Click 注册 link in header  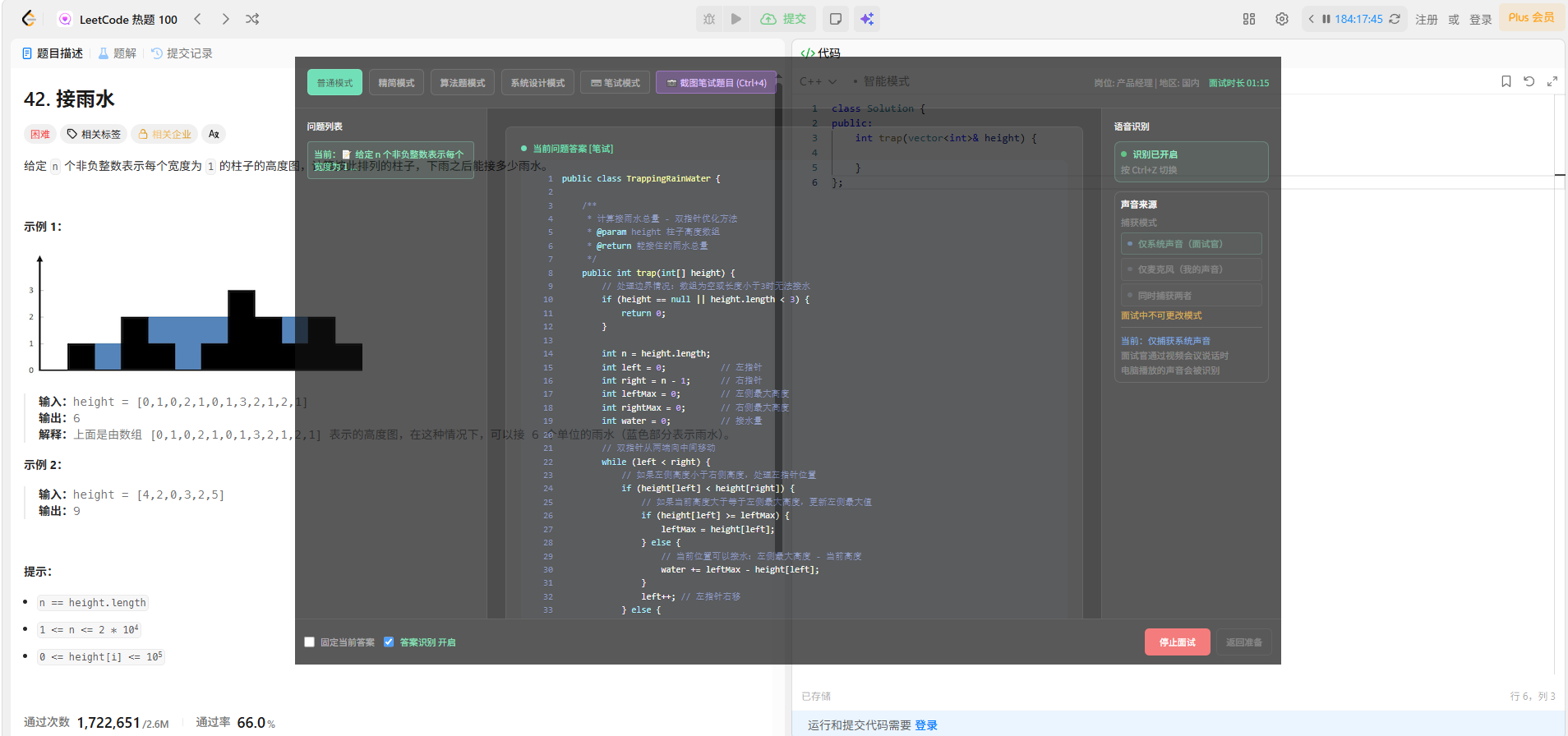[x=1427, y=20]
